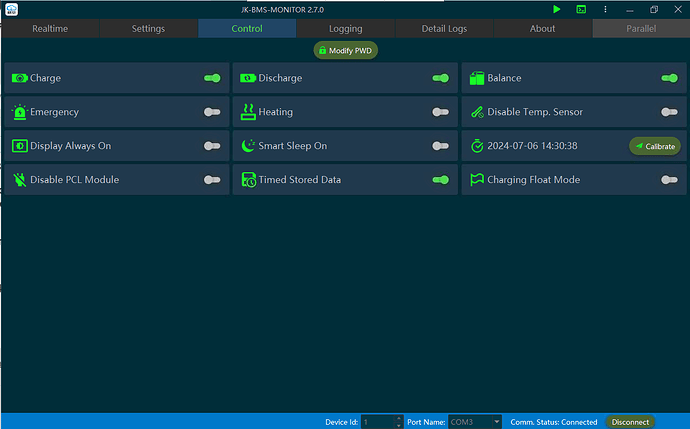Viewport: 690px width, 429px height.
Task: Click the Disable PCL Module label
Action: click(74, 180)
